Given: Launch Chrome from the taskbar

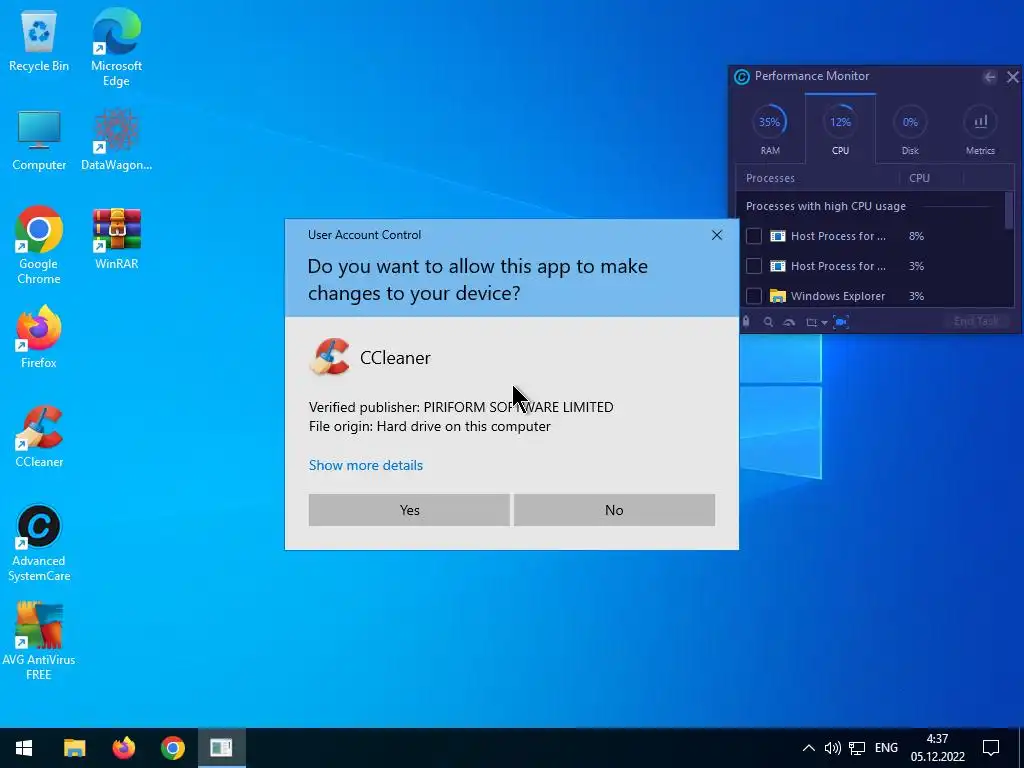Looking at the screenshot, I should [172, 748].
